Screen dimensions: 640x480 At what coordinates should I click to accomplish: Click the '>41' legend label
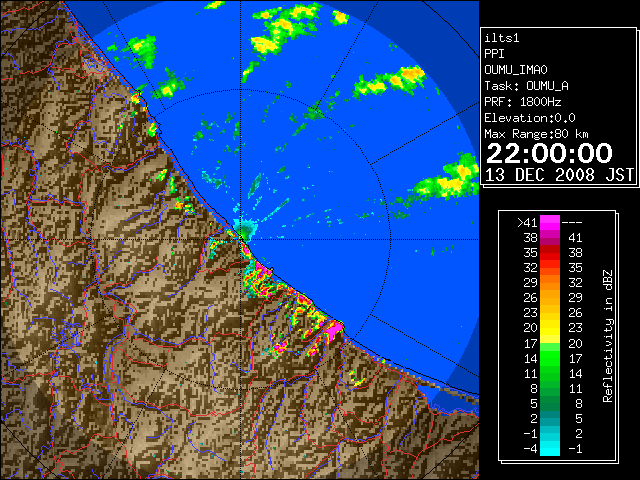coord(527,223)
